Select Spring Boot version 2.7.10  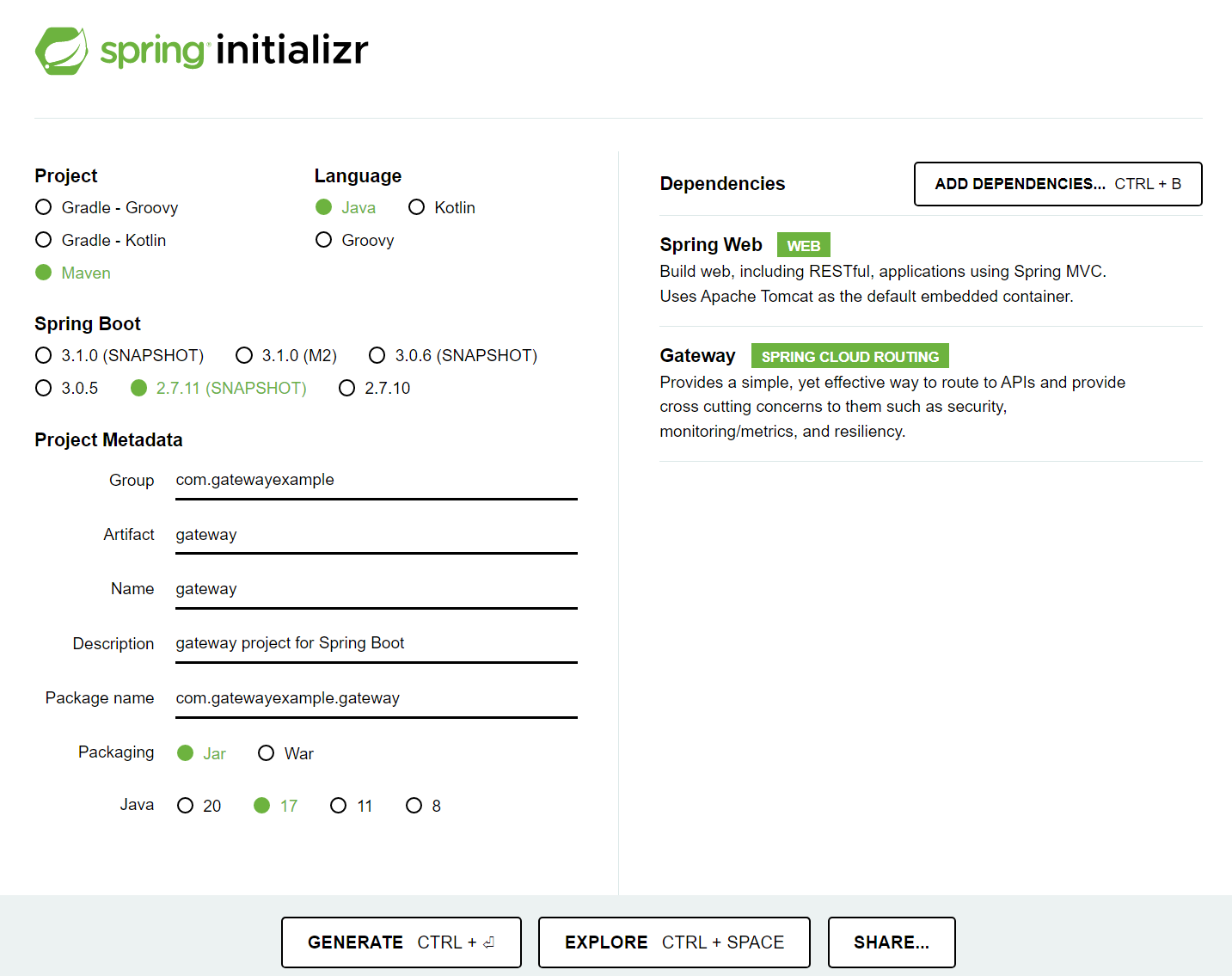click(346, 388)
